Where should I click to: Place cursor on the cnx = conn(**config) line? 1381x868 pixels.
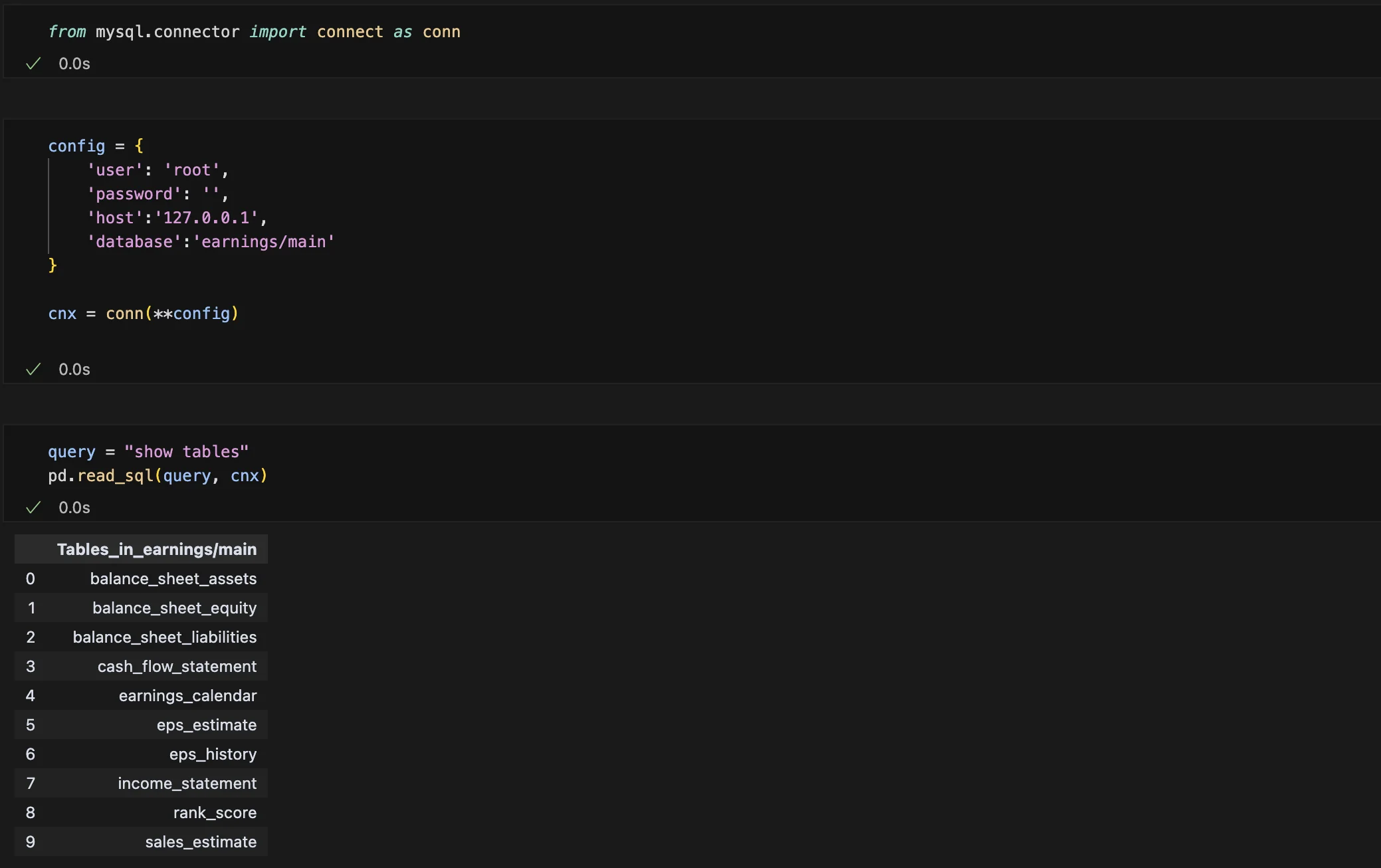coord(143,314)
